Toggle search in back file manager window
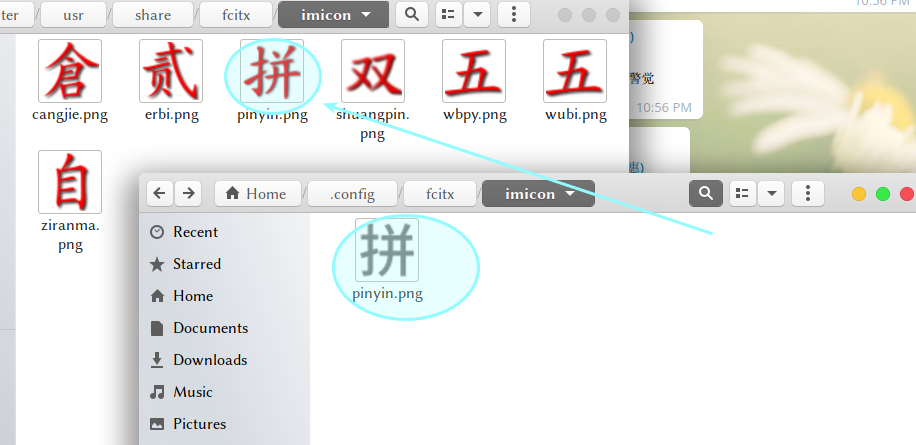Image resolution: width=916 pixels, height=445 pixels. click(x=412, y=15)
